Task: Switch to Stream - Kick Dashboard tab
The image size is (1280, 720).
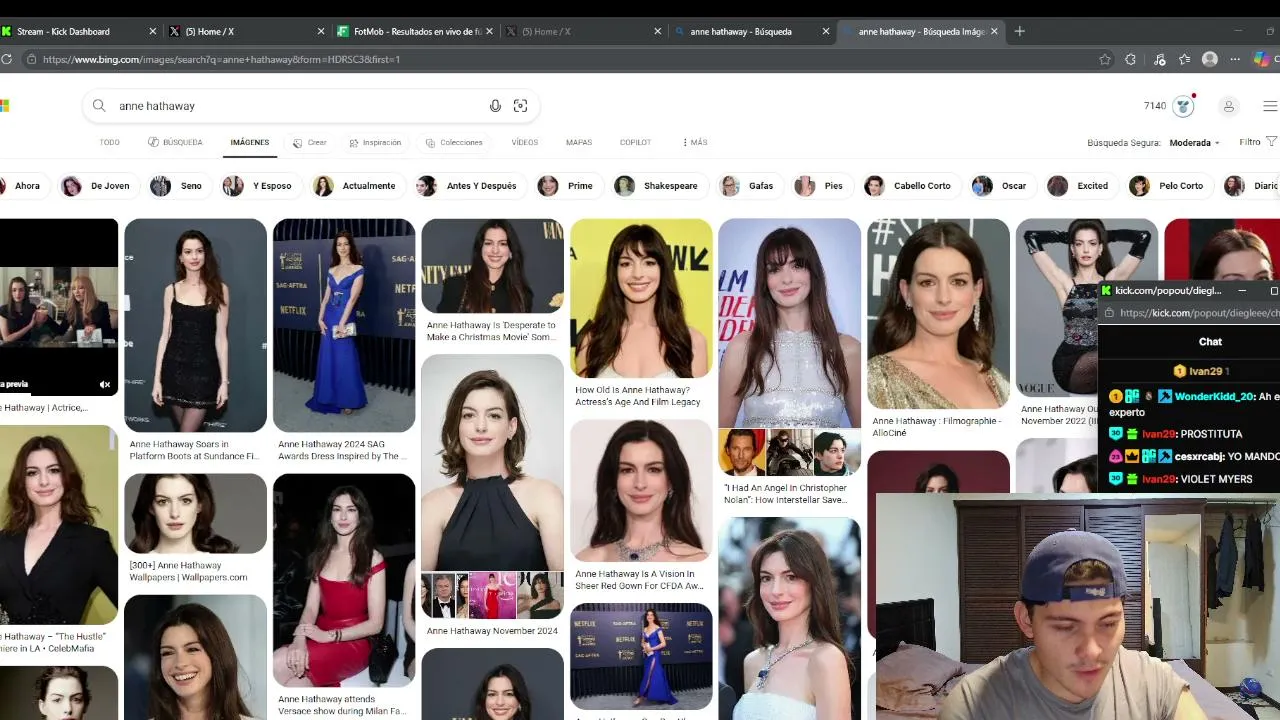Action: pyautogui.click(x=78, y=31)
